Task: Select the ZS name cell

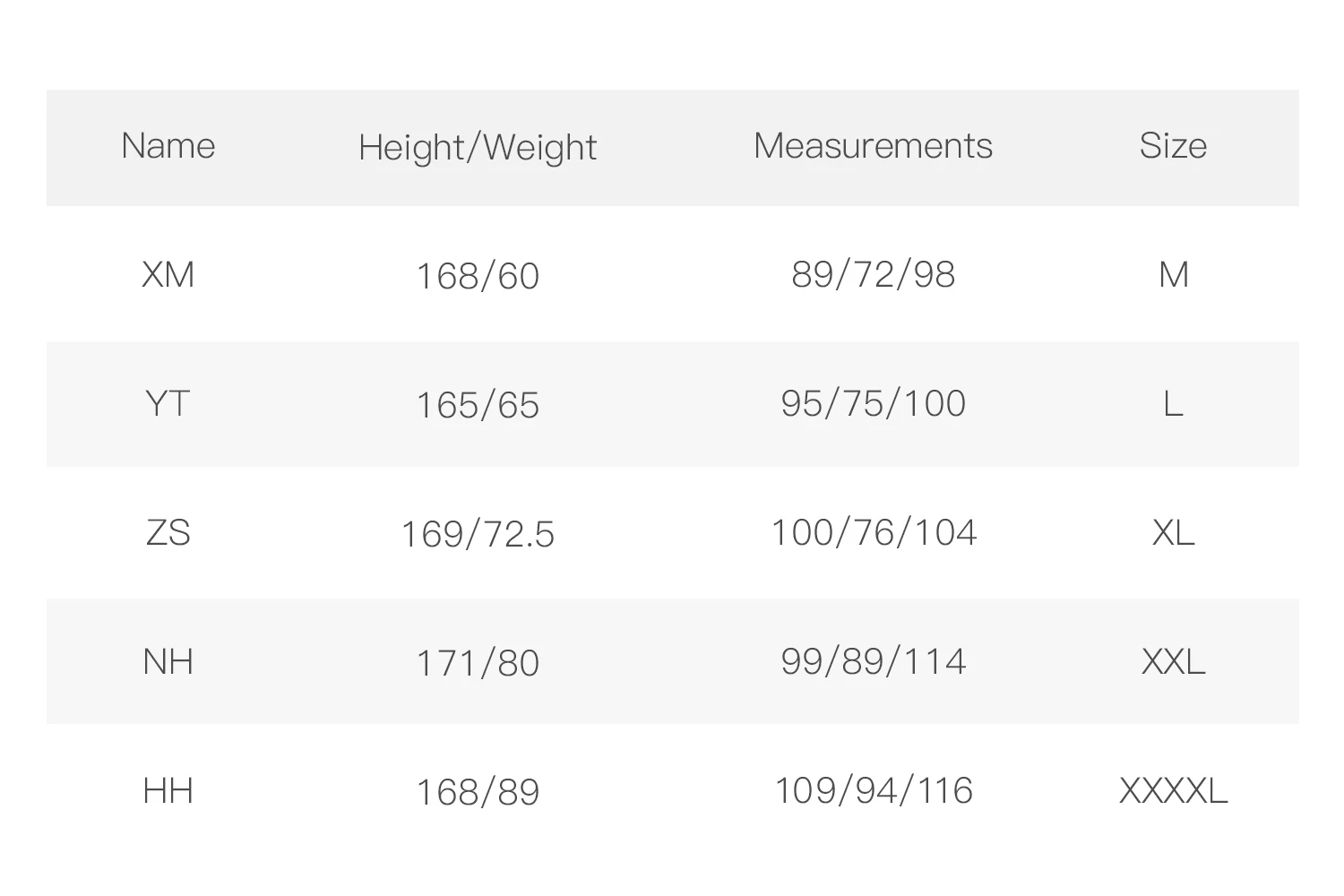Action: pyautogui.click(x=168, y=533)
